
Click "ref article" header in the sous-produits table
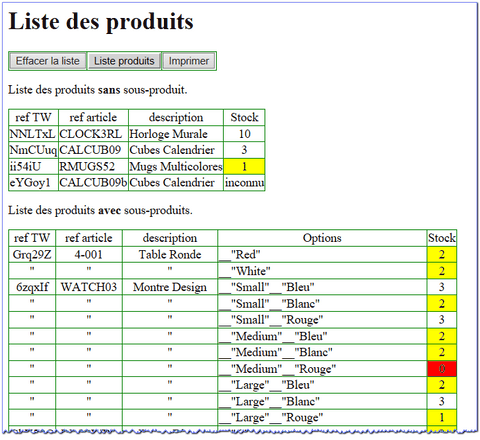[x=89, y=238]
